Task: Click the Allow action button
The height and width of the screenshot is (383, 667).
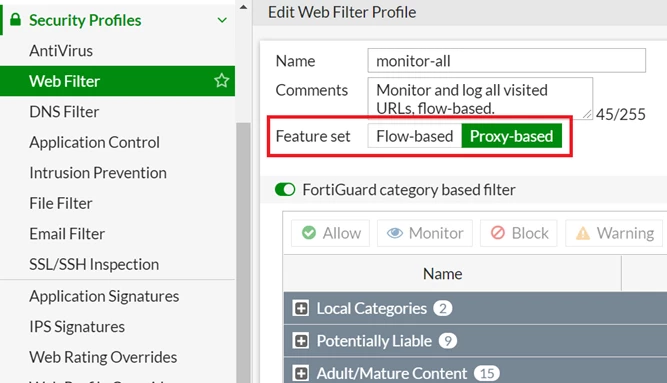Action: [x=331, y=233]
